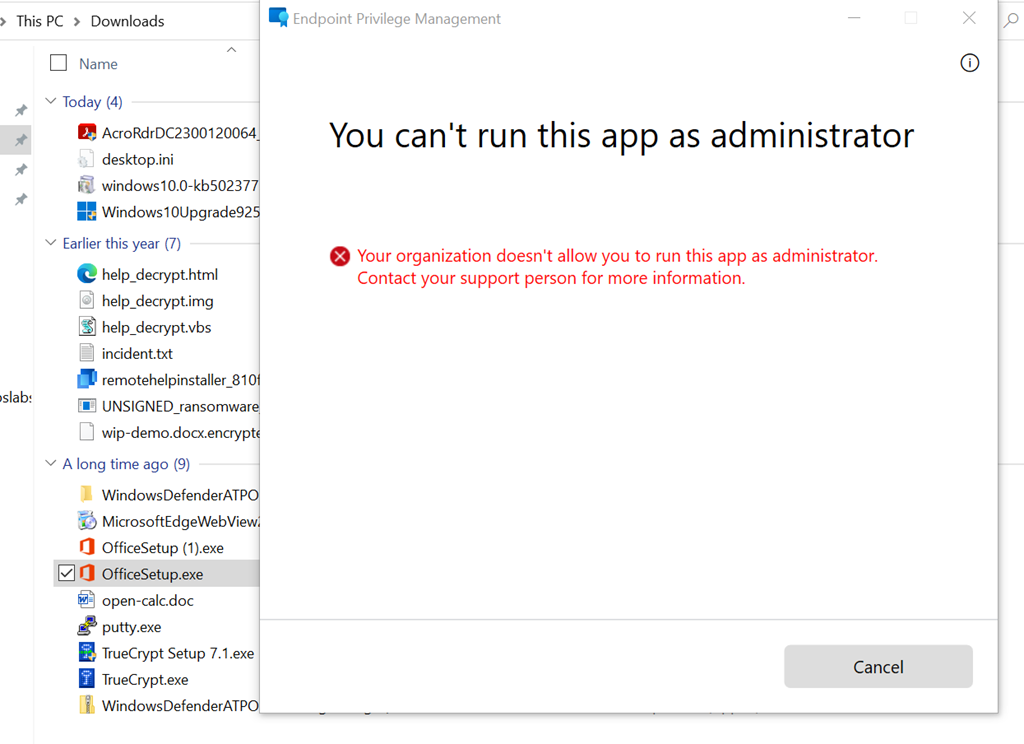Click the Edge icon for help_decrypt.html
1024x744 pixels.
click(x=86, y=274)
